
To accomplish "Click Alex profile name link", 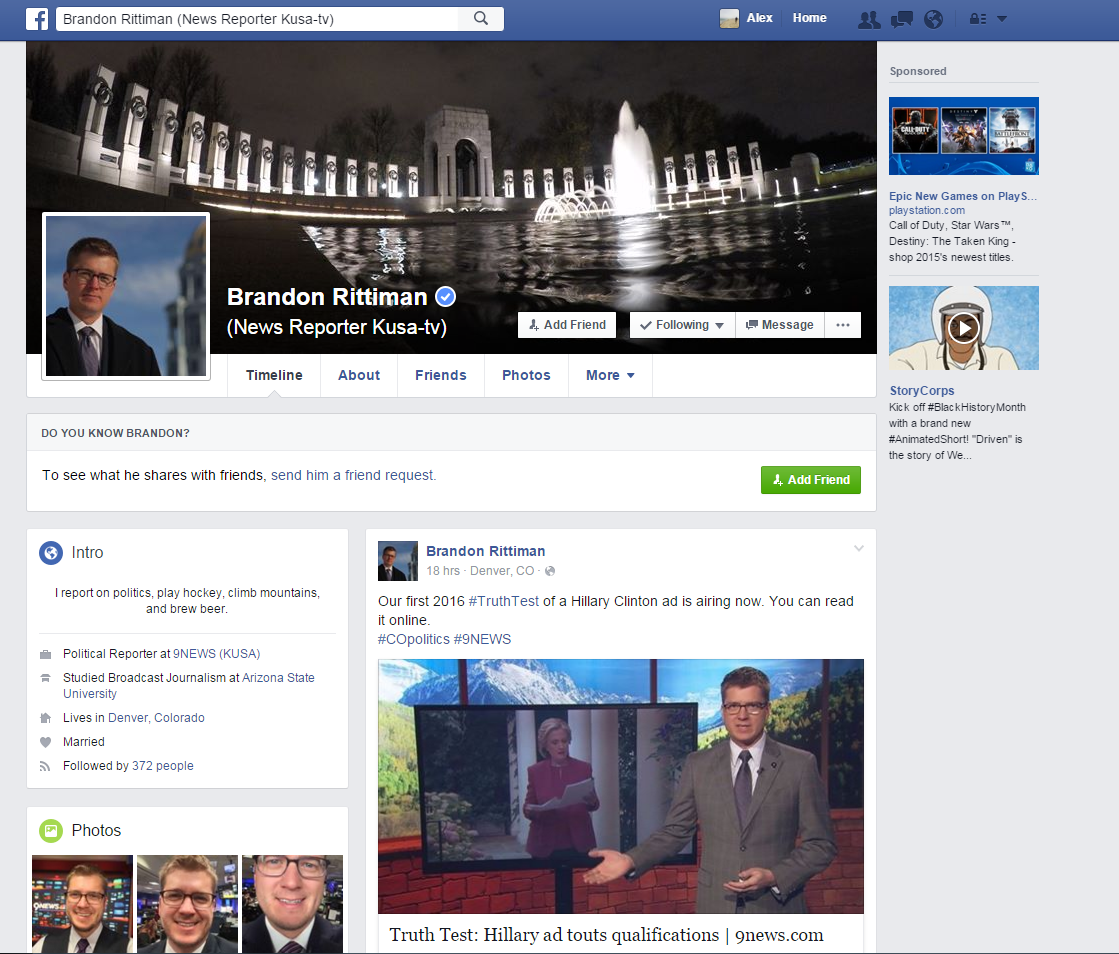I will [759, 19].
